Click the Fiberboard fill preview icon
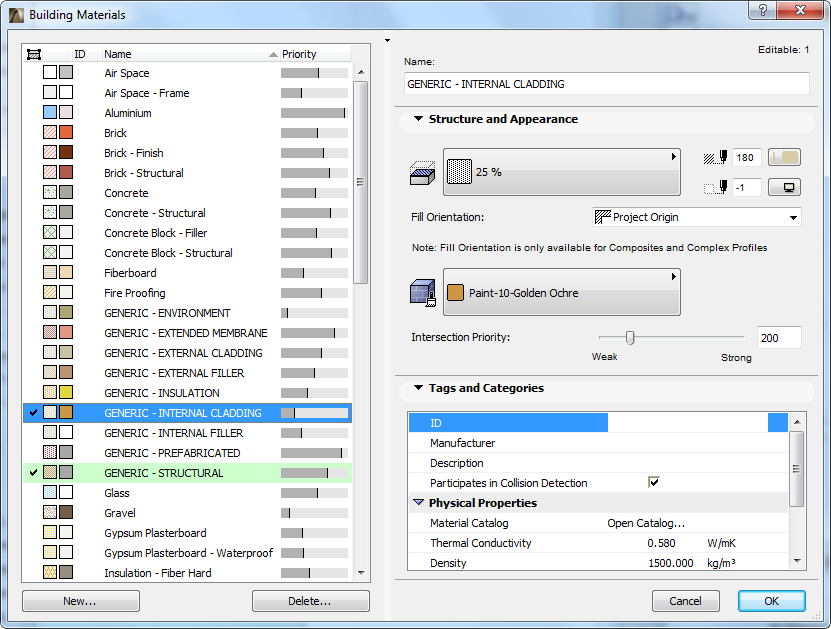Image resolution: width=831 pixels, height=629 pixels. [50, 272]
